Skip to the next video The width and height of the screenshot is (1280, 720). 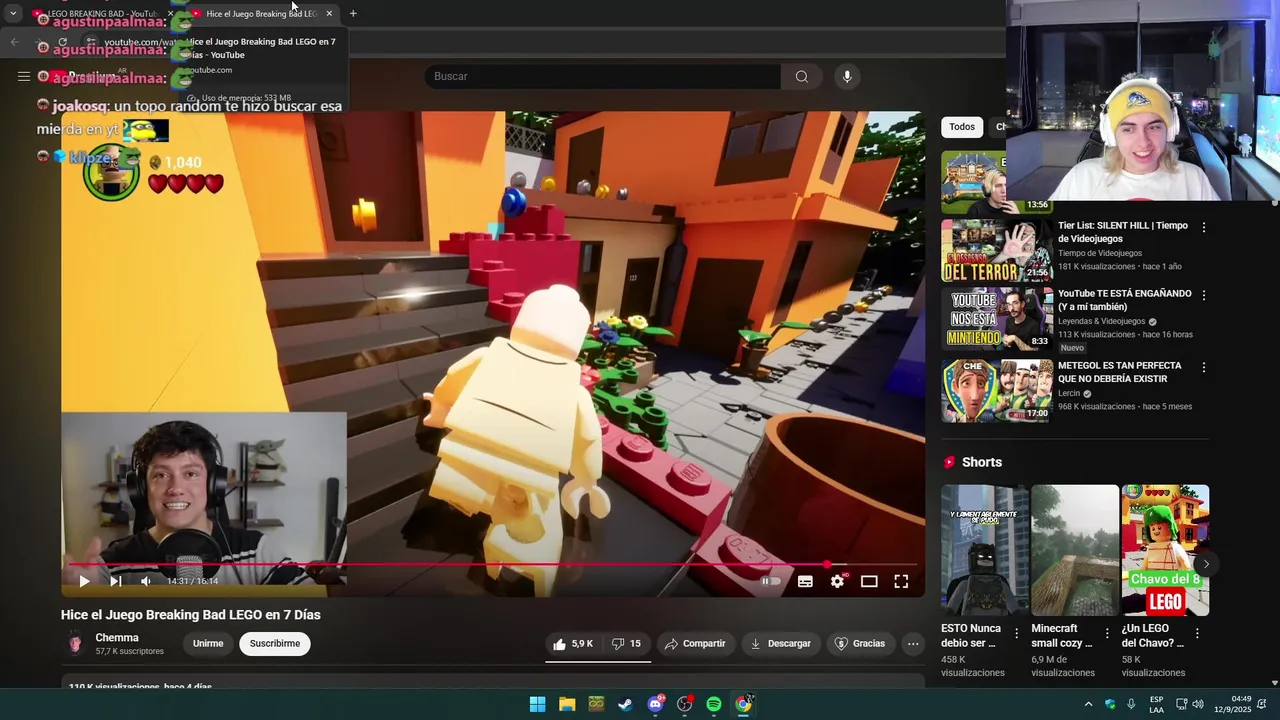click(115, 581)
